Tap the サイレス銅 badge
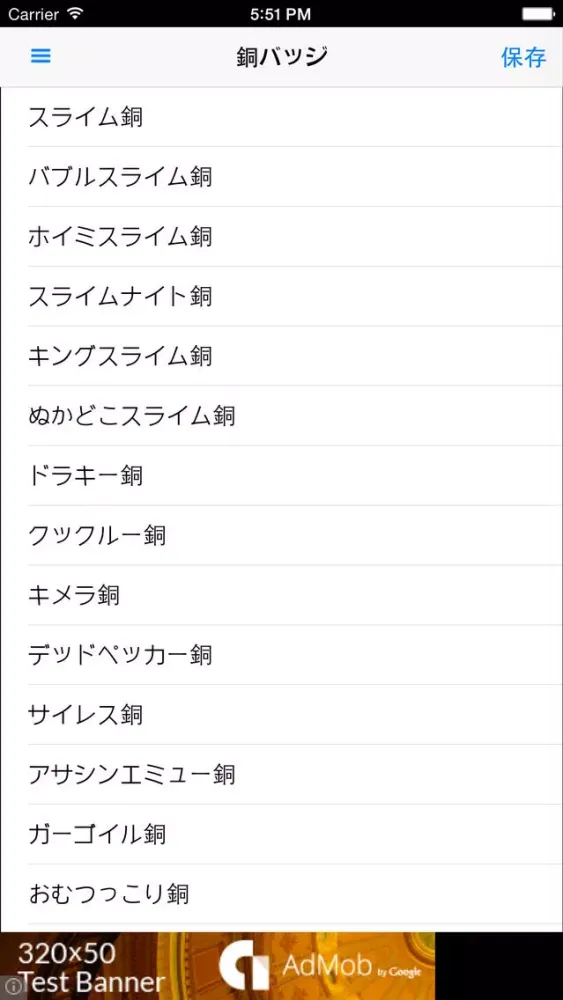This screenshot has height=1000, width=563. tap(281, 714)
